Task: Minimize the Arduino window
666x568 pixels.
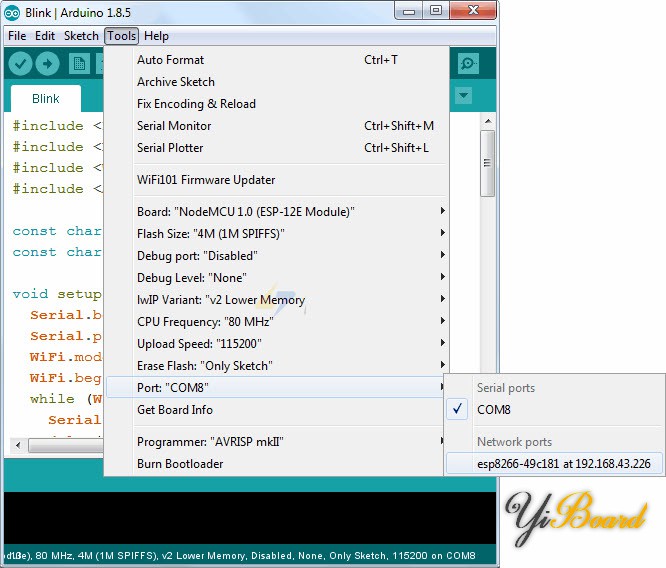Action: [409, 11]
